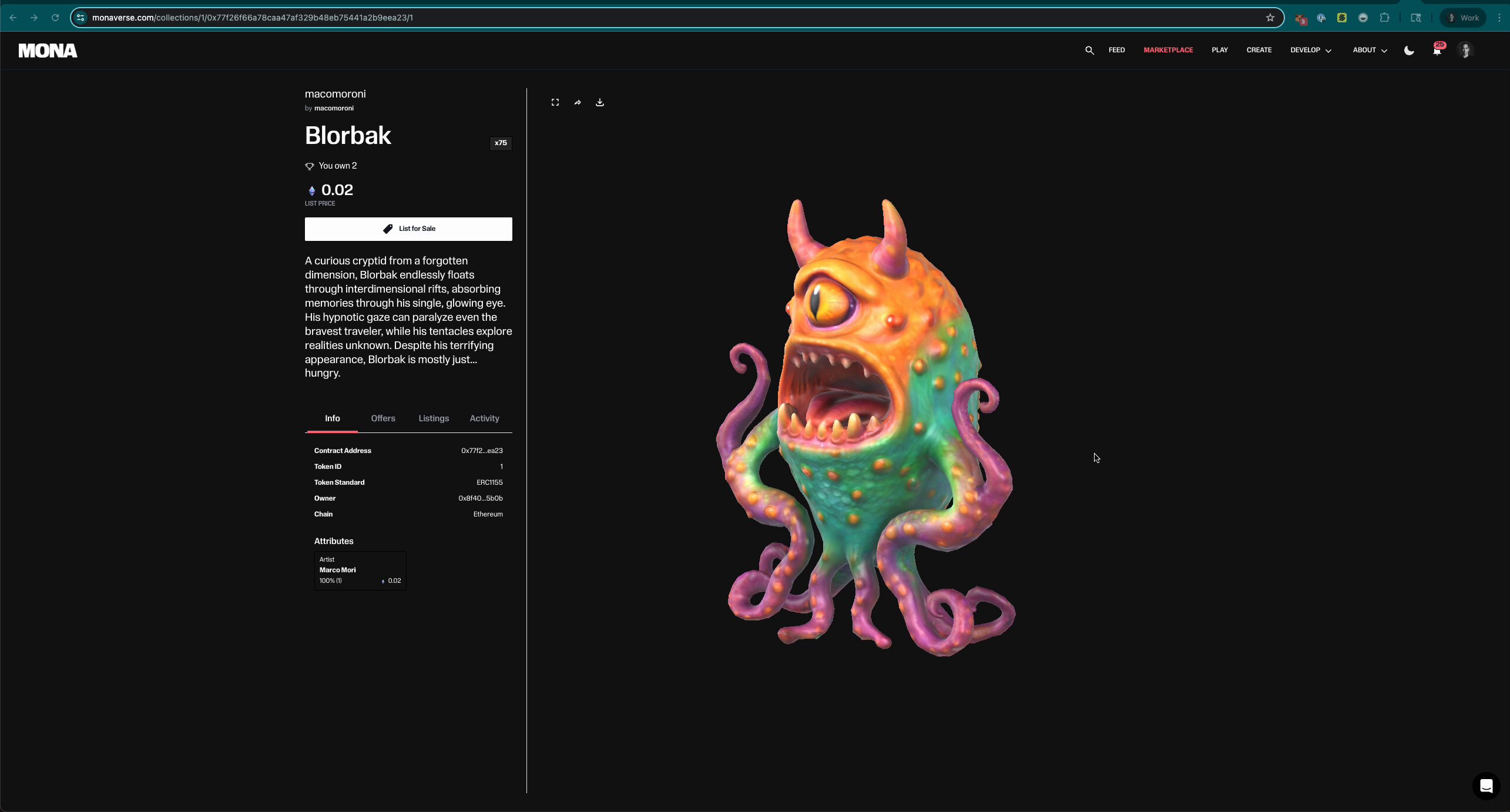Expand the Develop dropdown menu

point(1311,51)
